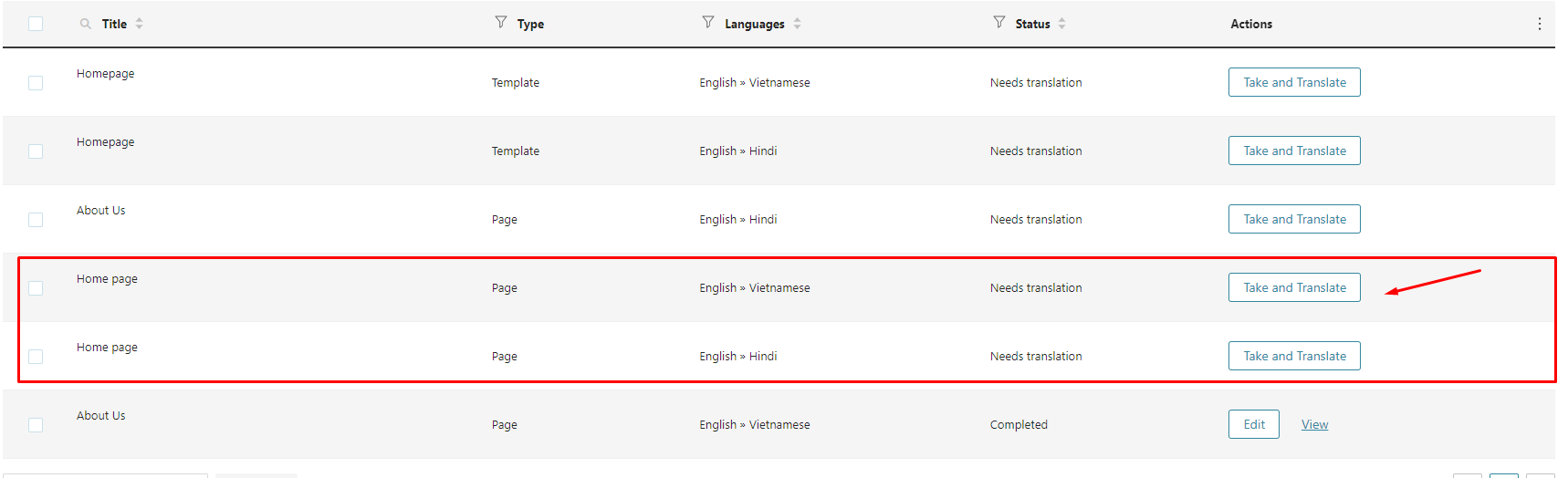Open the Type column filter icon

pyautogui.click(x=501, y=22)
